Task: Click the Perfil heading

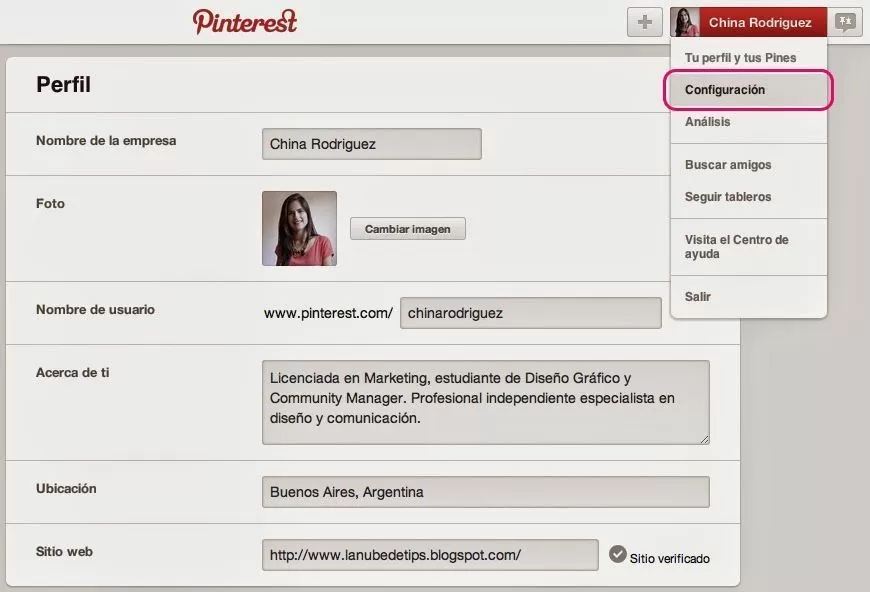Action: click(x=63, y=85)
